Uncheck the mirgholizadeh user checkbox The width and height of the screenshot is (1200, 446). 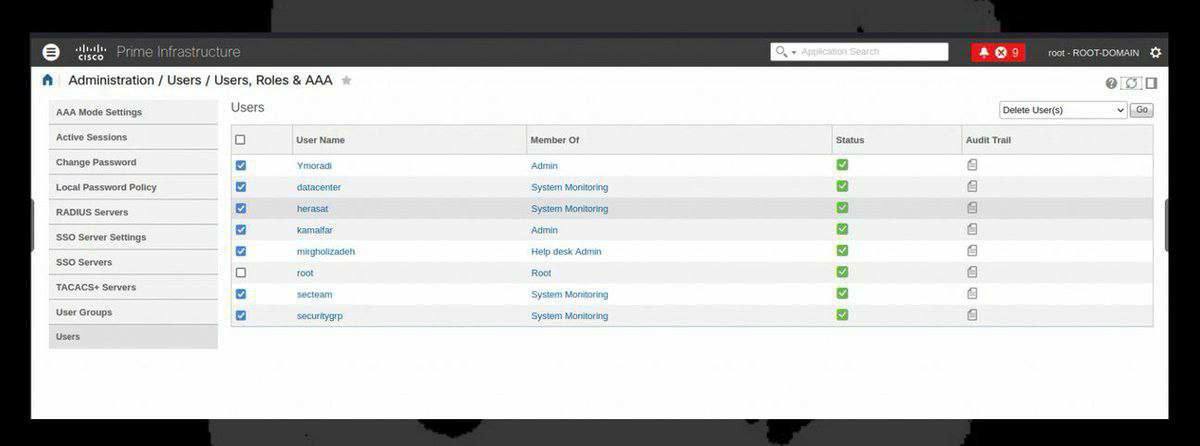click(240, 251)
